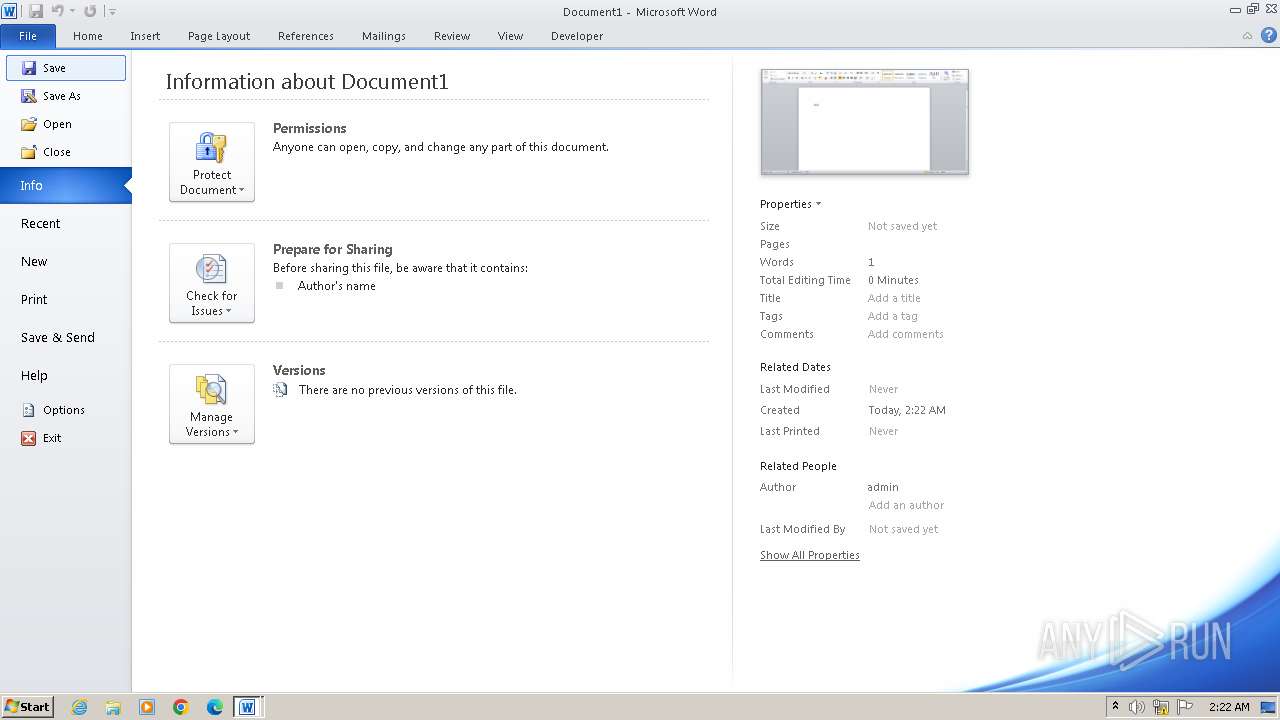Open the Protect Document dropdown button
The image size is (1280, 720).
[212, 162]
